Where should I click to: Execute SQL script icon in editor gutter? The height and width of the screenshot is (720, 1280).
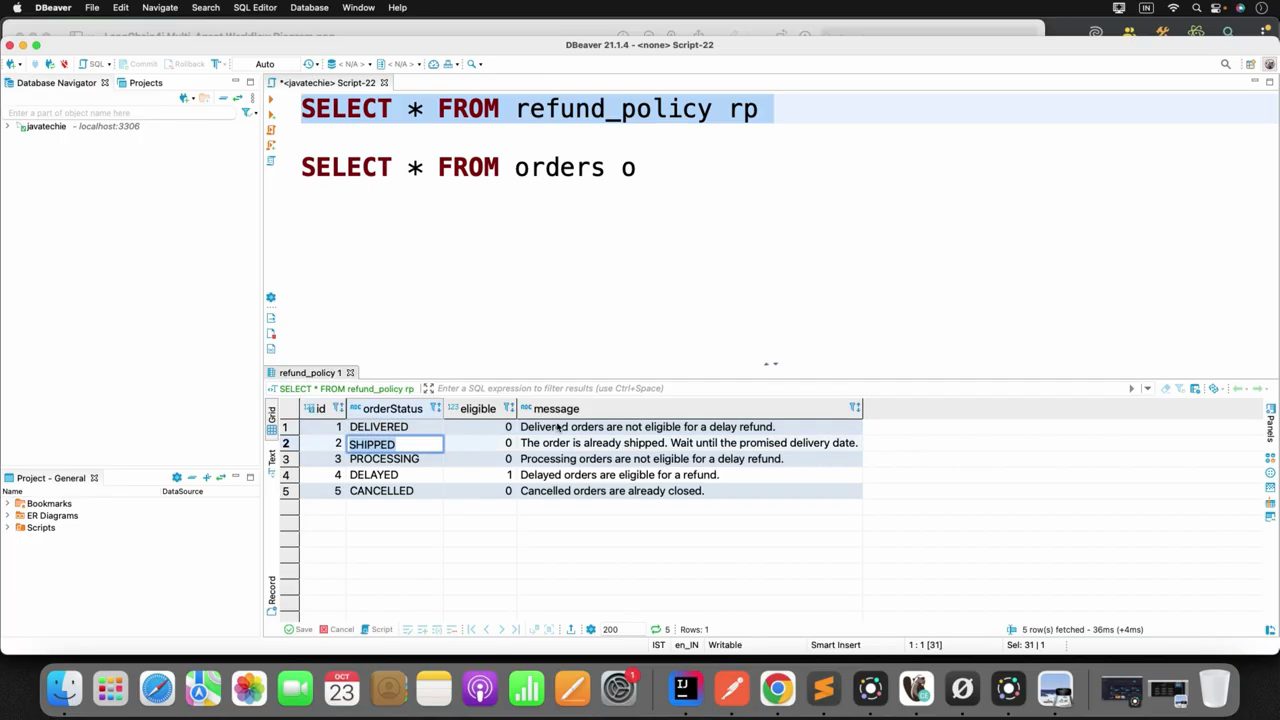(x=271, y=130)
